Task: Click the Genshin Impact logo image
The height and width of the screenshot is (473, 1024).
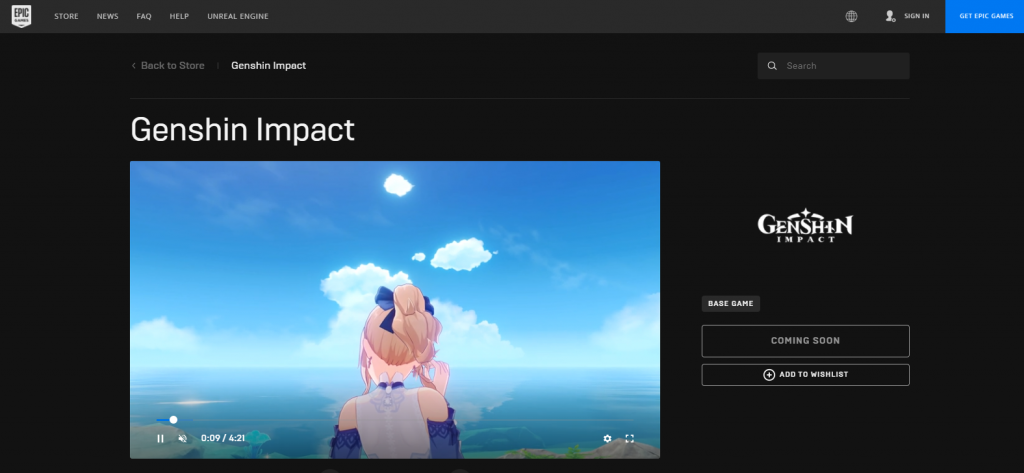Action: [805, 226]
